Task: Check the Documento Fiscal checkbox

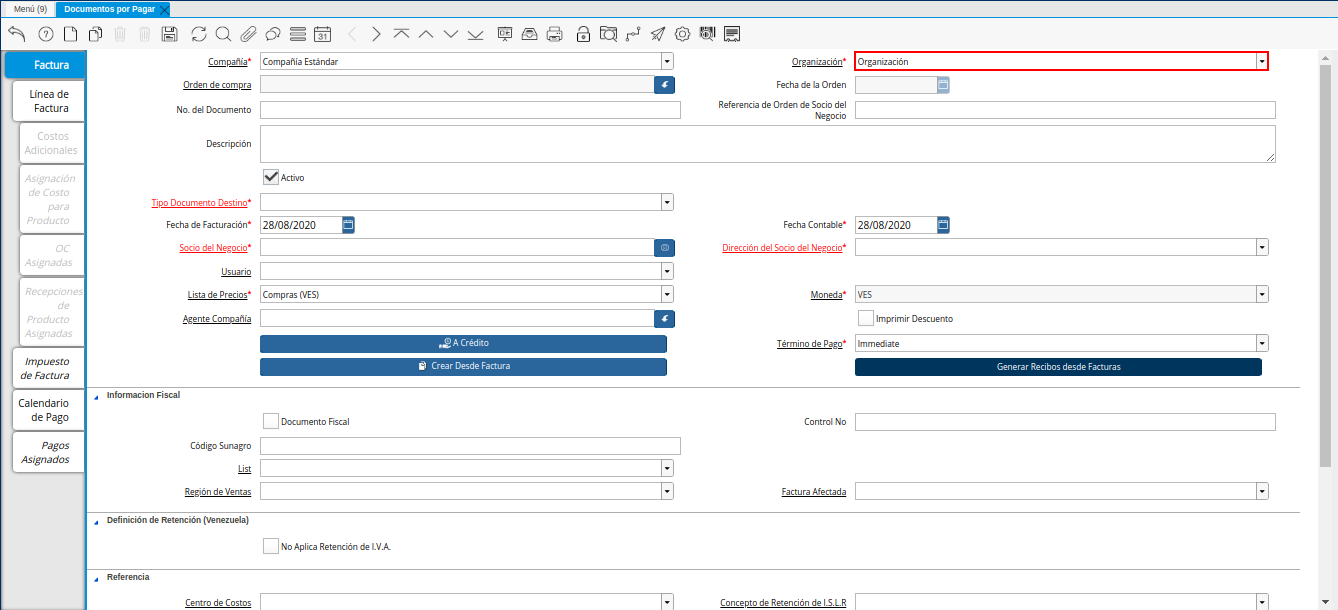Action: pyautogui.click(x=270, y=421)
